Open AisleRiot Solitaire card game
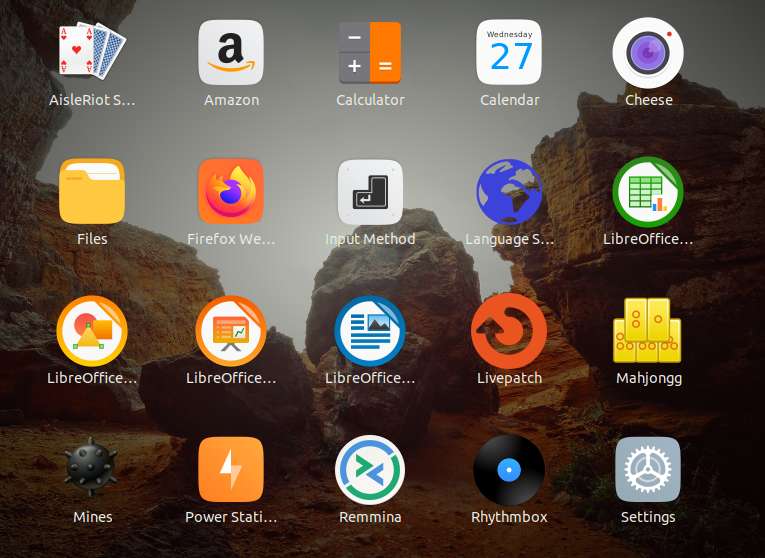The image size is (765, 558). pos(92,51)
